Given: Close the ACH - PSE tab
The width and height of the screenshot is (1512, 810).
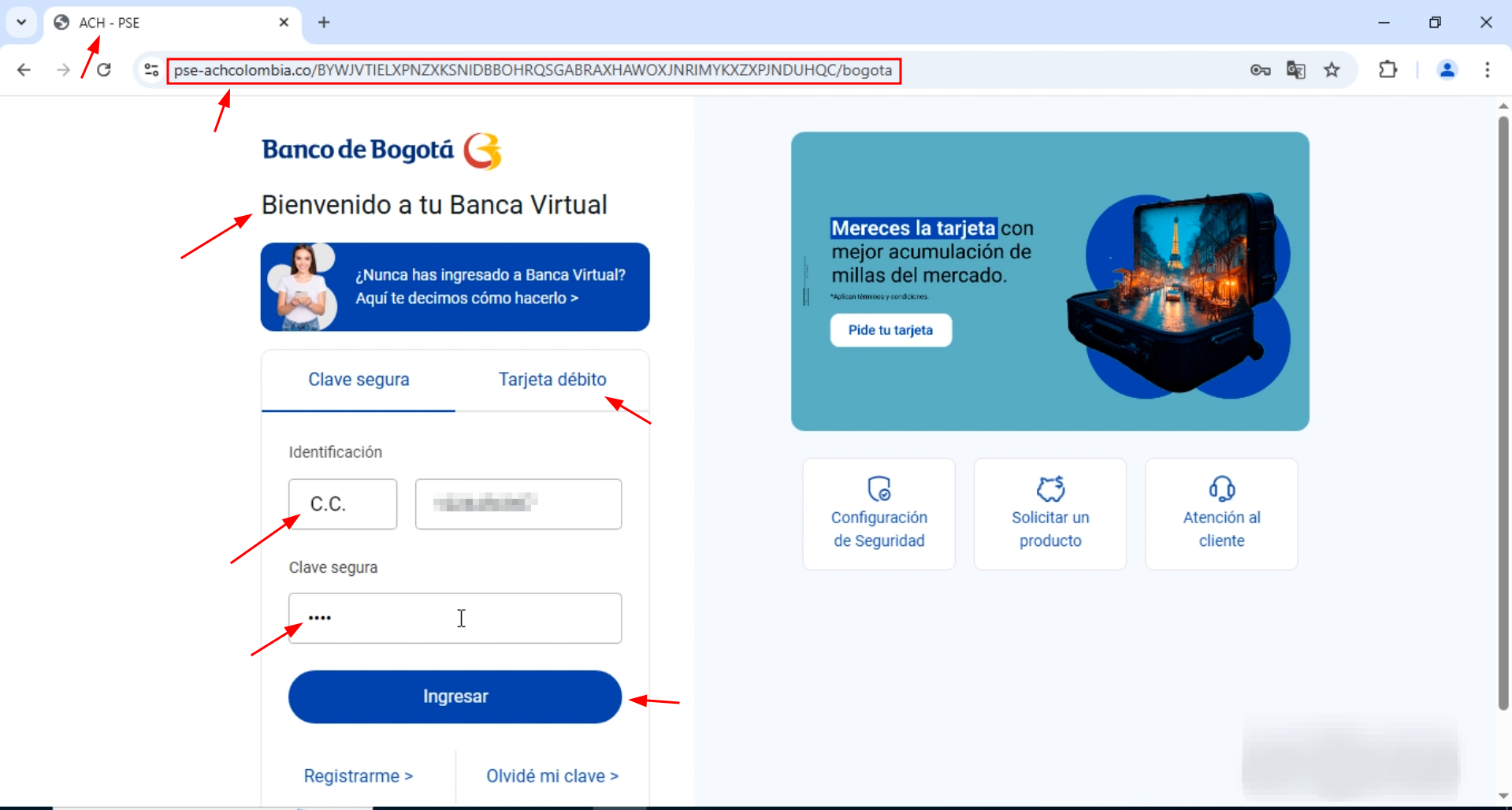Looking at the screenshot, I should pyautogui.click(x=284, y=22).
